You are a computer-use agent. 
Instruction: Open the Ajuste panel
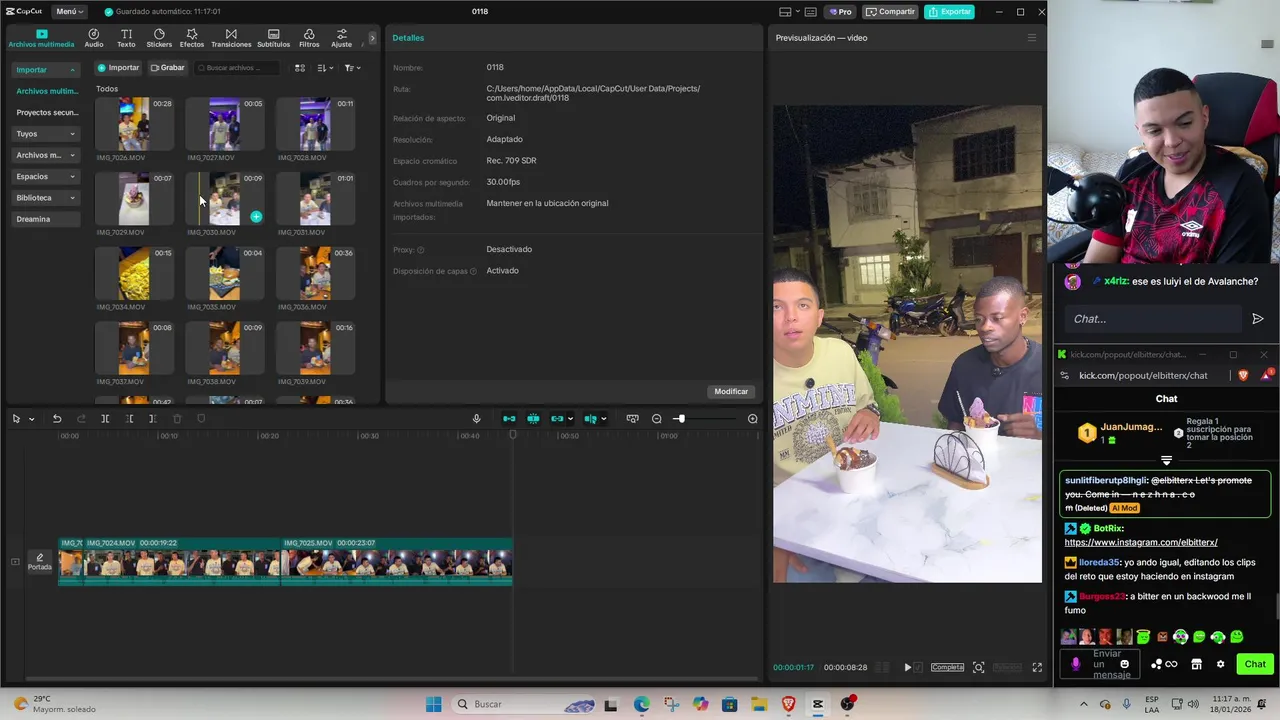click(x=342, y=38)
